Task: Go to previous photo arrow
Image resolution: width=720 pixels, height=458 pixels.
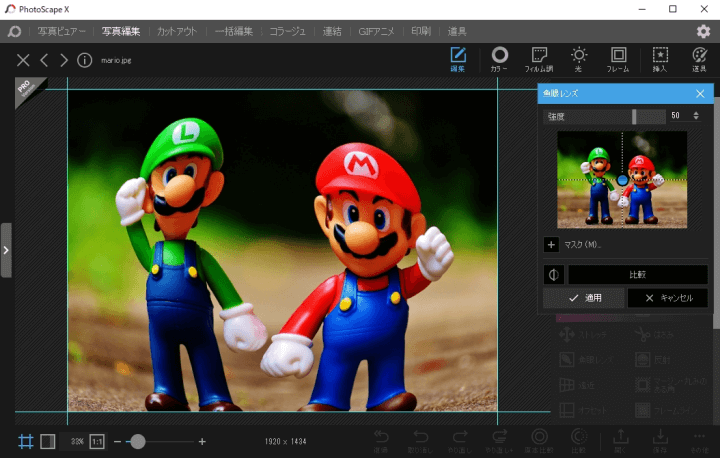Action: (44, 60)
